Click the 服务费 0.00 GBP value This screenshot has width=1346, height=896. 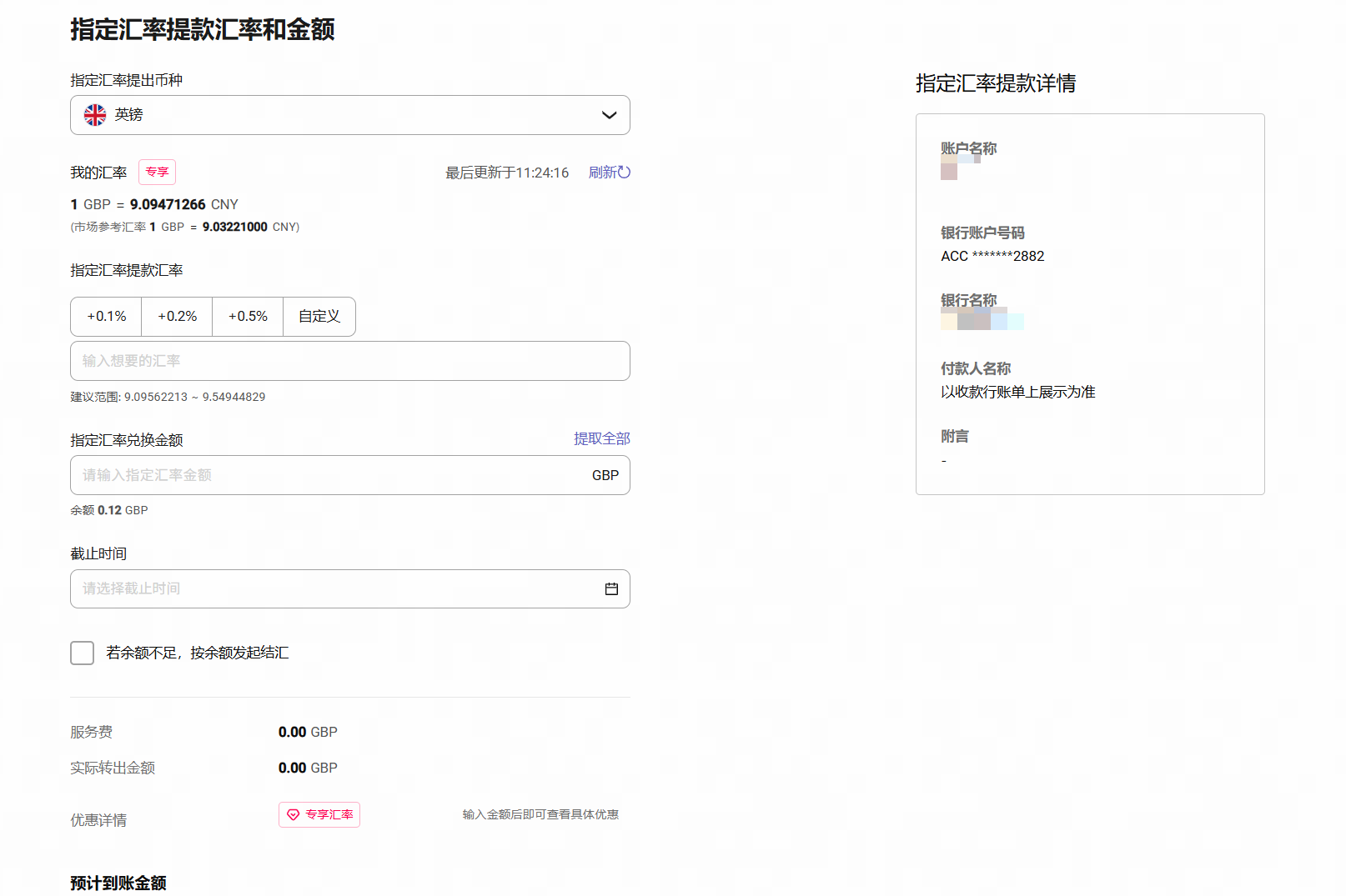308,732
